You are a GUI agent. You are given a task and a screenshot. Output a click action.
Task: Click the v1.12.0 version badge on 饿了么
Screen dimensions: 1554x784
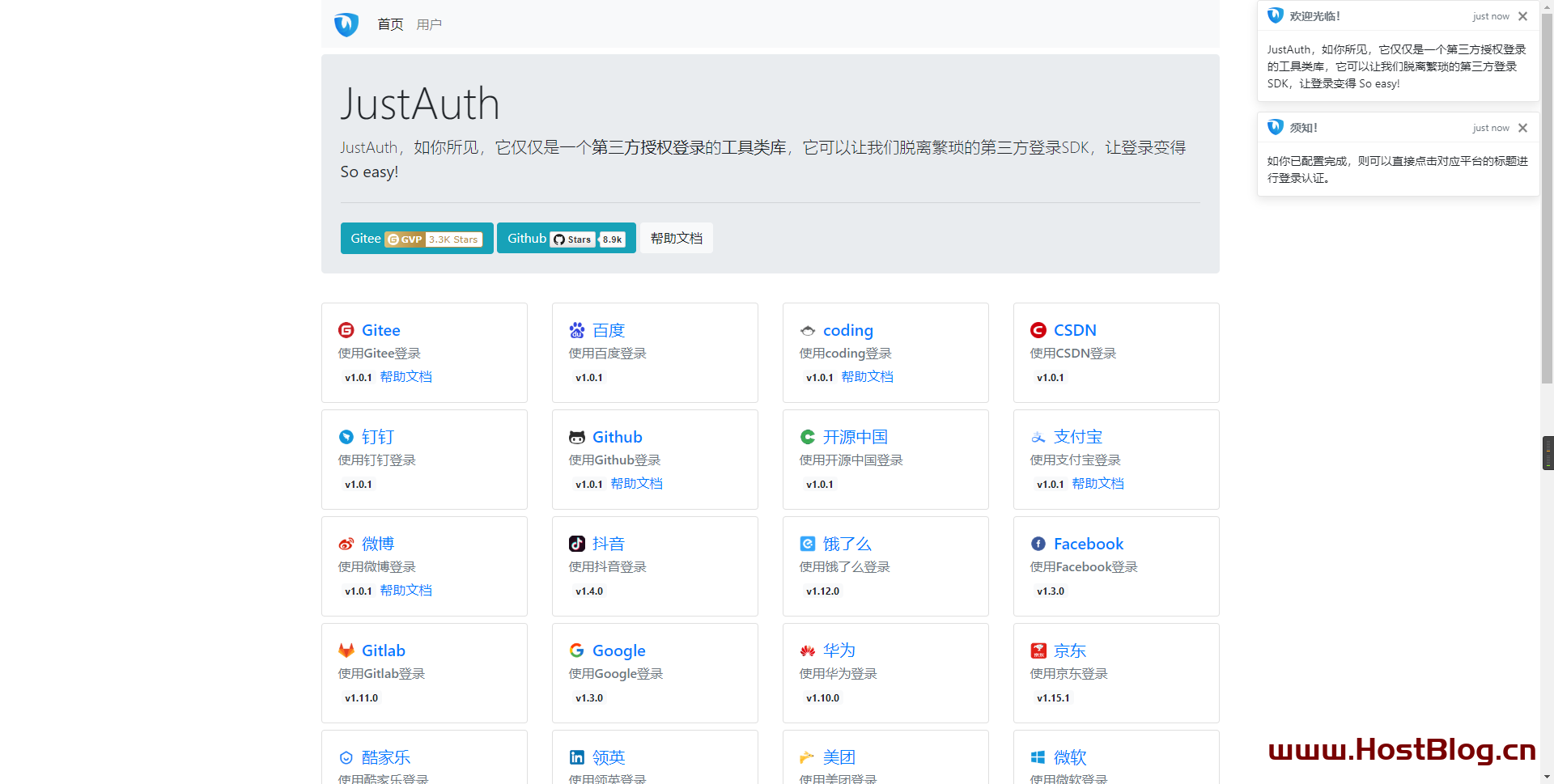tap(822, 591)
